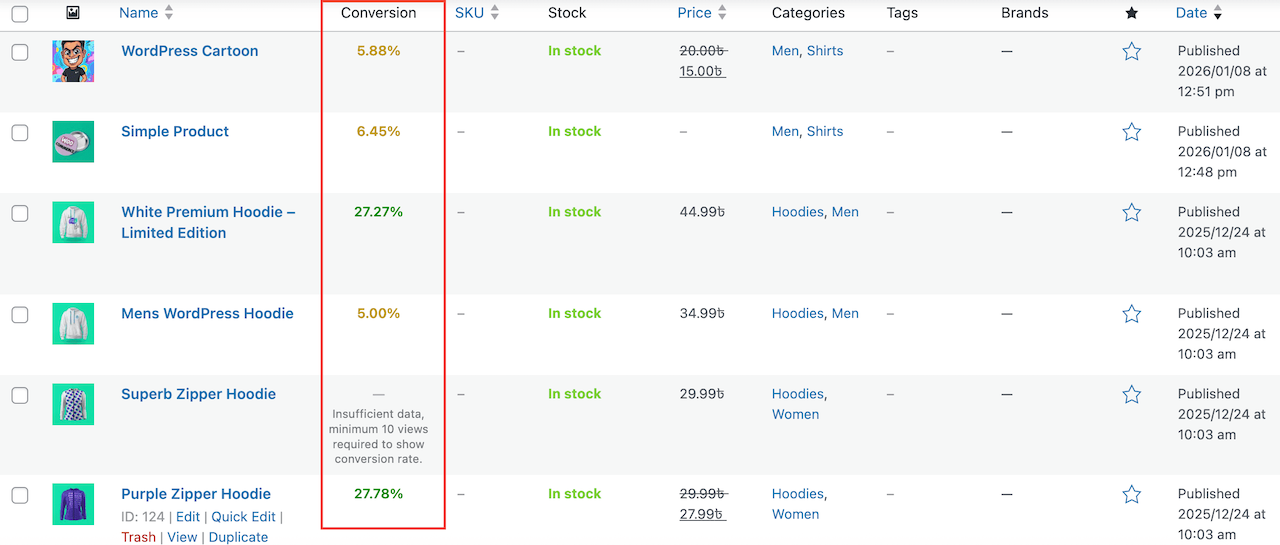Image resolution: width=1280 pixels, height=545 pixels.
Task: Sort products by Price column
Action: click(x=702, y=13)
